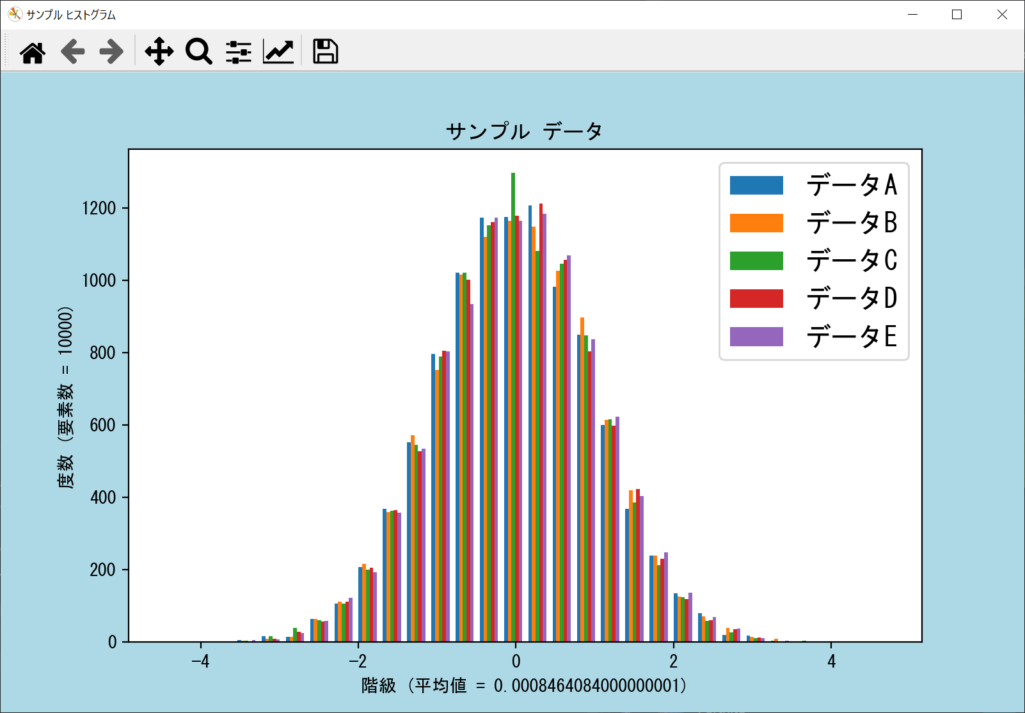Click the legend label データC
The height and width of the screenshot is (713, 1025).
point(852,261)
